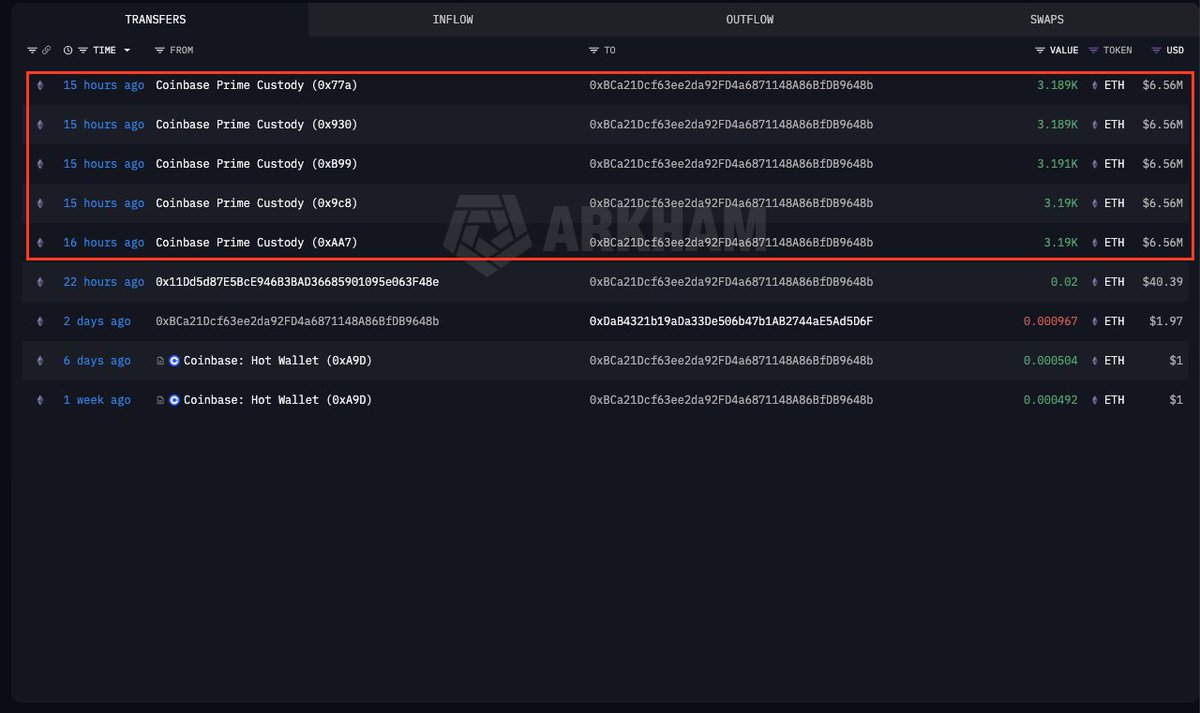The height and width of the screenshot is (713, 1200).
Task: Open Coinbase Prime Custody (0xB99) entity
Action: [x=256, y=164]
